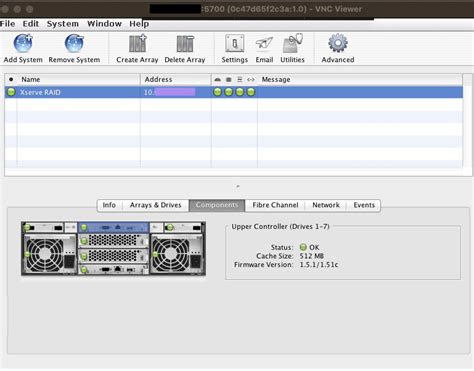
Task: Open the Events tab
Action: 364,205
